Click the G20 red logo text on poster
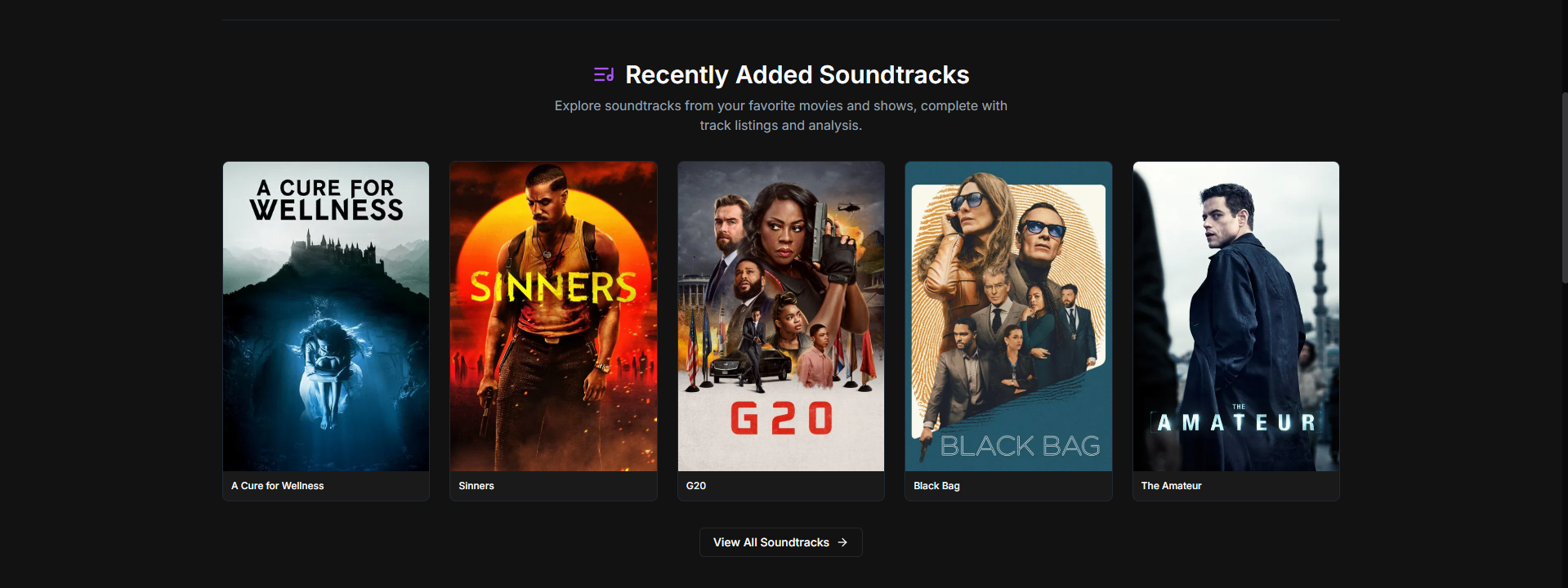The width and height of the screenshot is (1568, 588). [x=780, y=418]
